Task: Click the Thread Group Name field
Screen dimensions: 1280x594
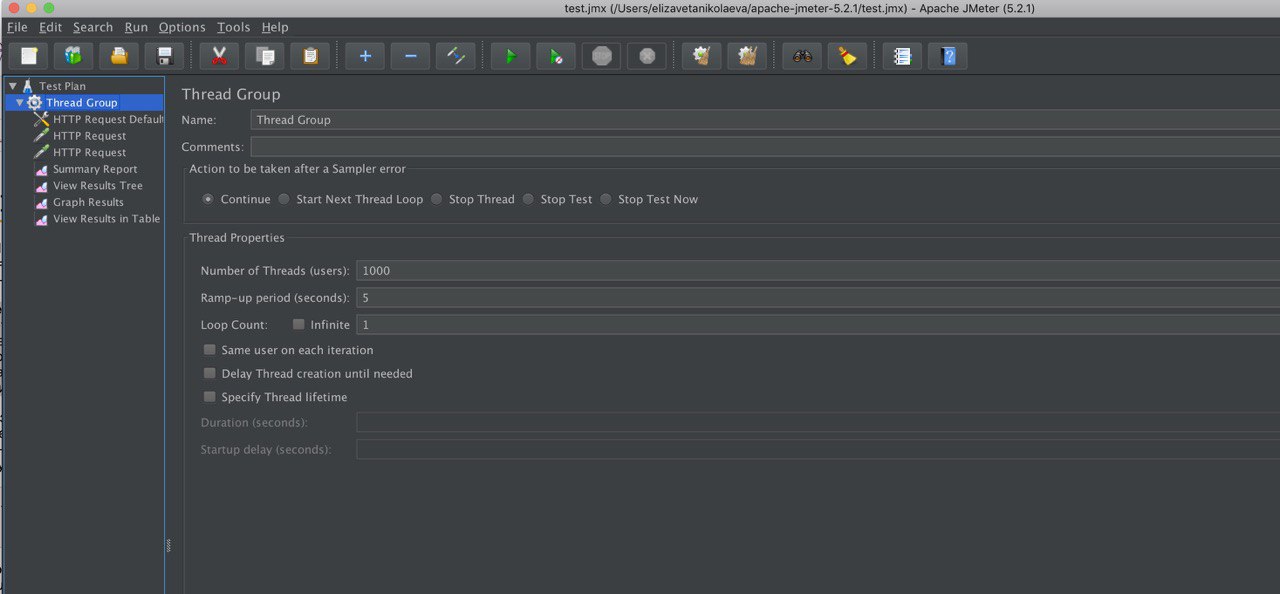Action: [x=765, y=120]
